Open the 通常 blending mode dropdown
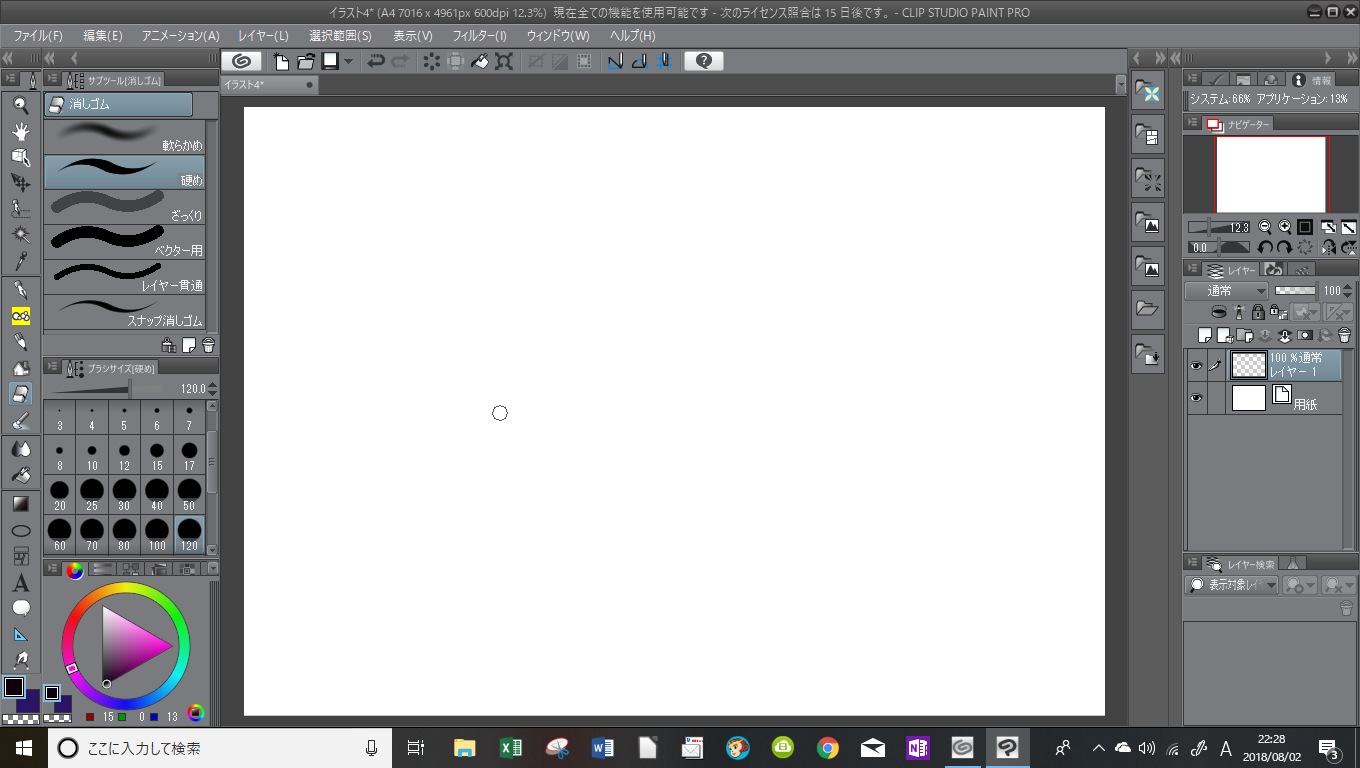This screenshot has height=768, width=1360. pyautogui.click(x=1226, y=291)
